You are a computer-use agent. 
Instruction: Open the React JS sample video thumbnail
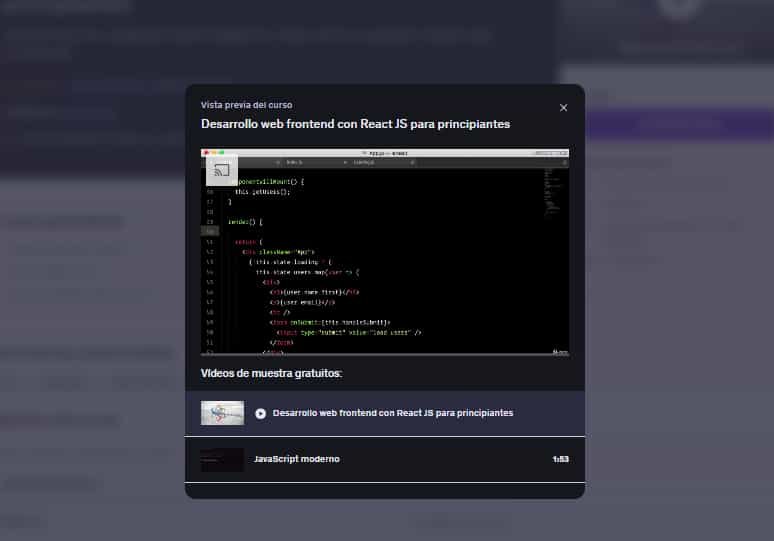click(222, 413)
